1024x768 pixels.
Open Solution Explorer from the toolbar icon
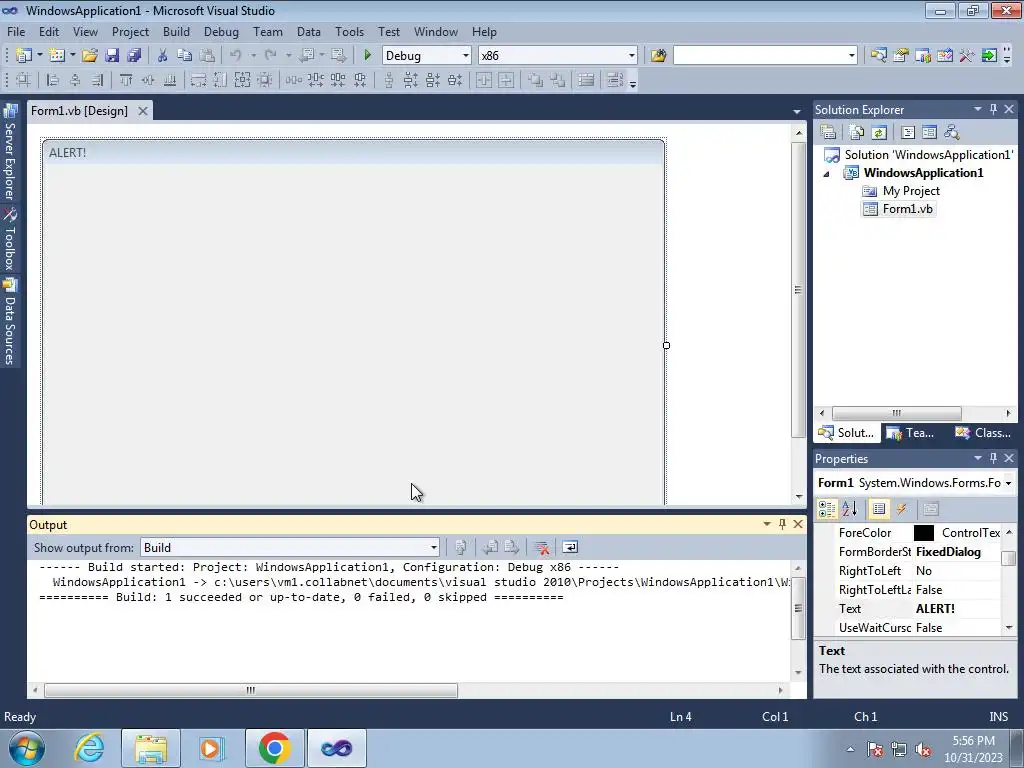(x=878, y=56)
